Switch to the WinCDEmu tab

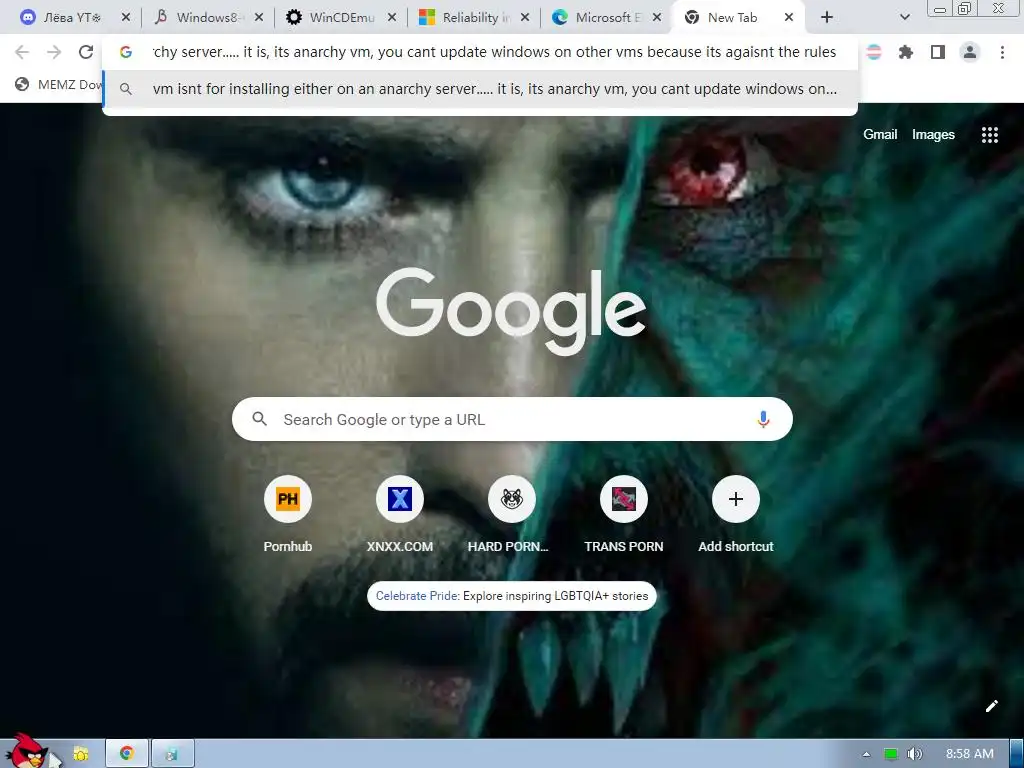point(340,18)
